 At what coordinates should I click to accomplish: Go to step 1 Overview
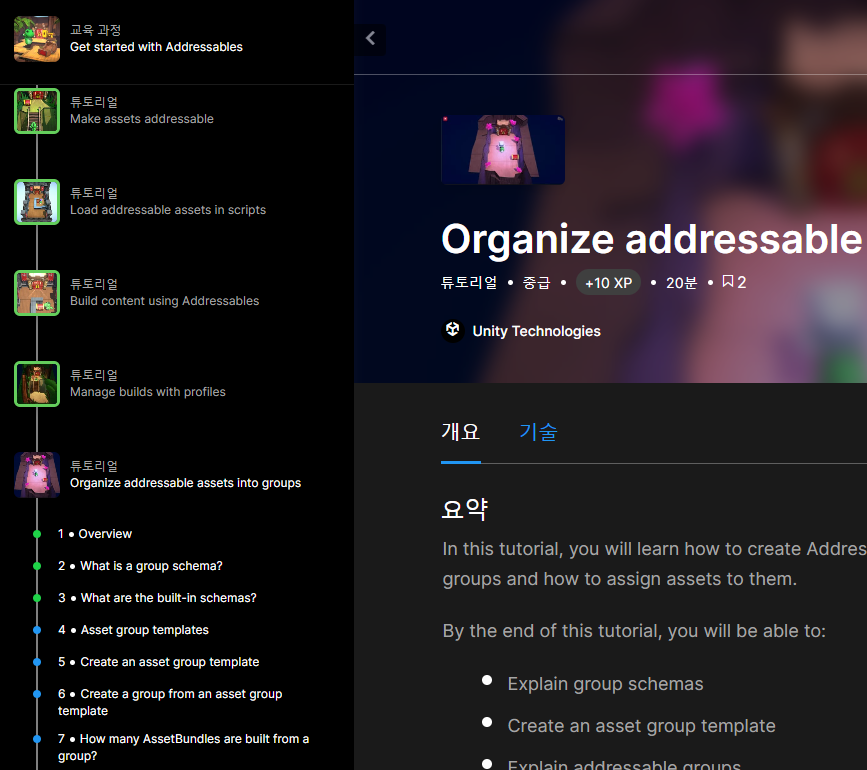95,534
